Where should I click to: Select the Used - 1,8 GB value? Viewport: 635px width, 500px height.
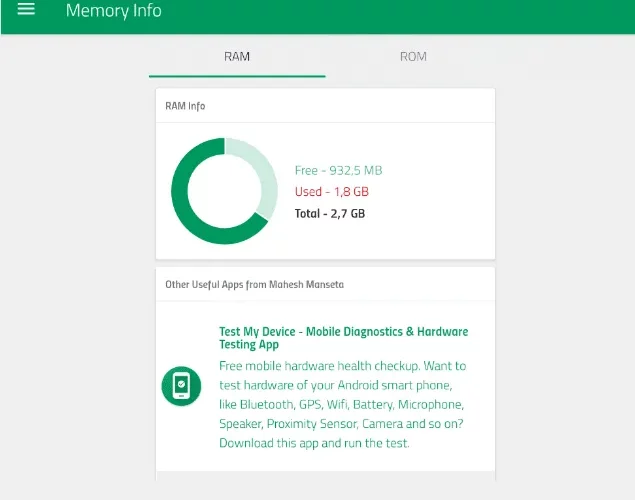coord(332,191)
